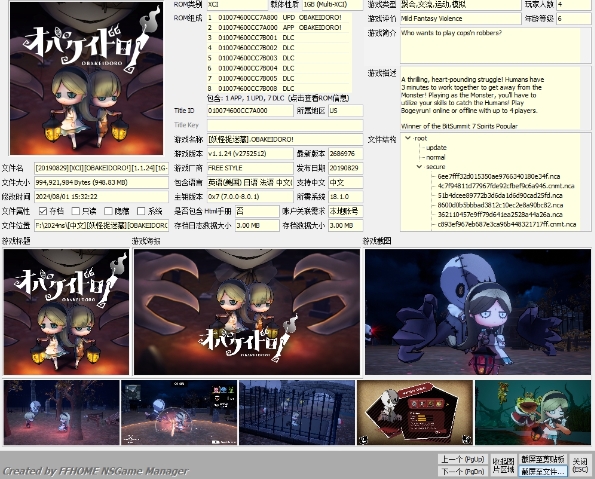Image resolution: width=595 pixels, height=479 pixels.
Task: Select the 51b4dcee89772b3d6da... nca file
Action: tap(500, 195)
